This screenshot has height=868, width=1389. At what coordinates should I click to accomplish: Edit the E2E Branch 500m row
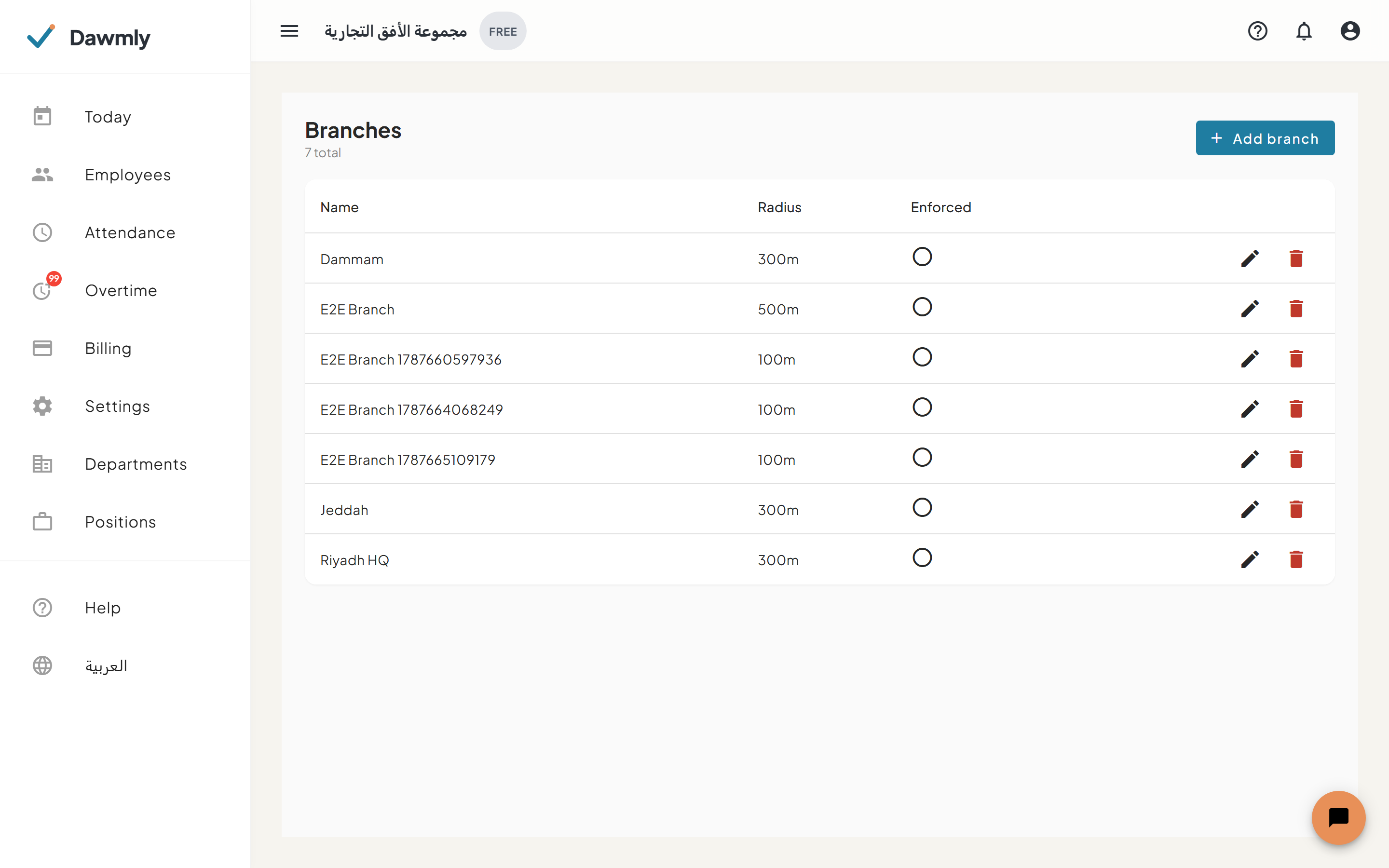coord(1250,308)
